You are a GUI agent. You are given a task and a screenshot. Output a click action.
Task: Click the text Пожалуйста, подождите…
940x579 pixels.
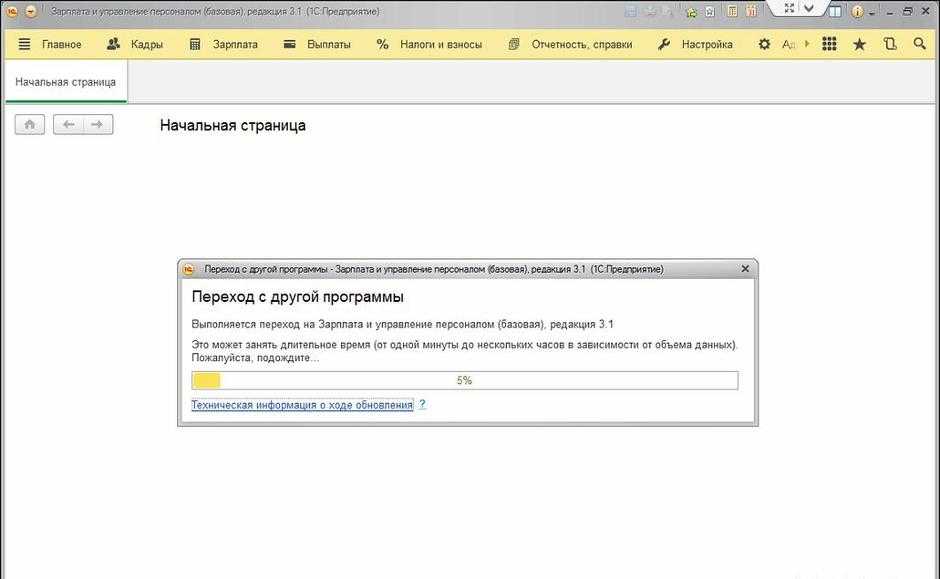tap(255, 358)
